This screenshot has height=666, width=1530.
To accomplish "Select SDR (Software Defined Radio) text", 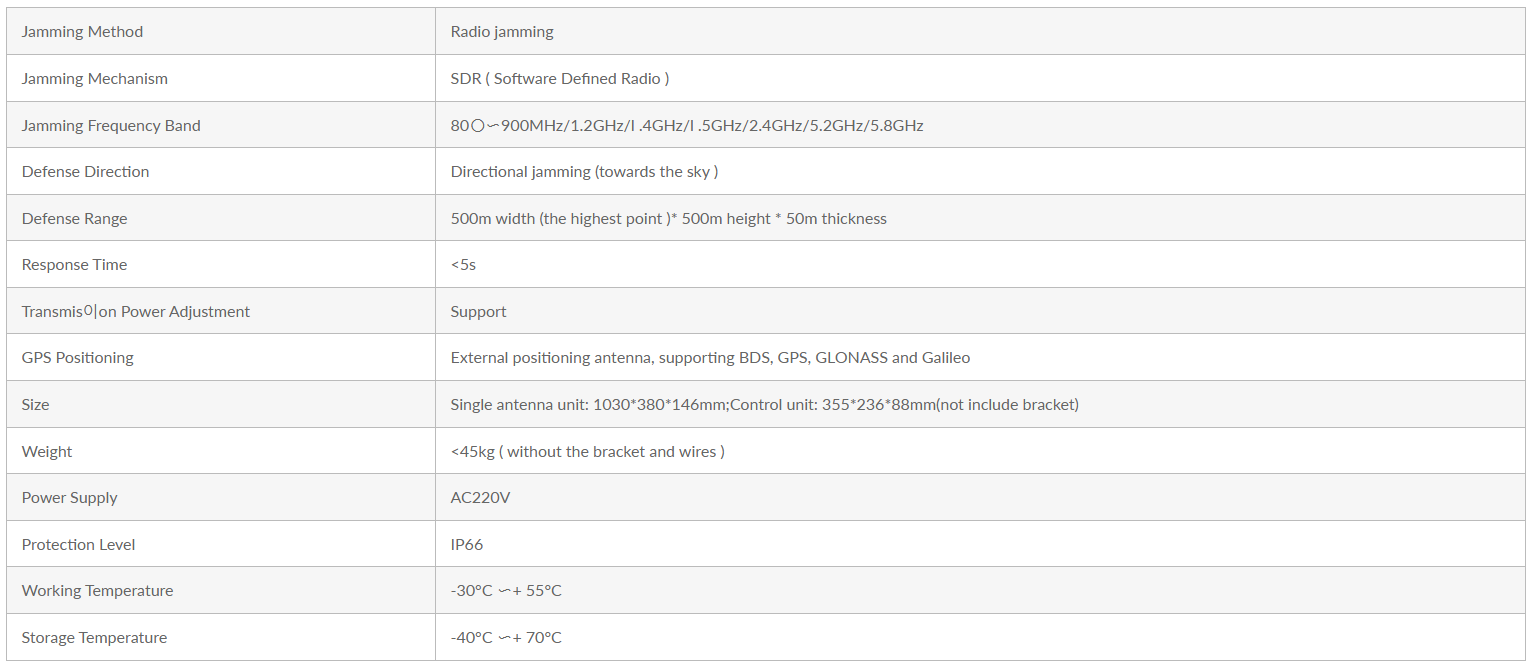I will [560, 78].
